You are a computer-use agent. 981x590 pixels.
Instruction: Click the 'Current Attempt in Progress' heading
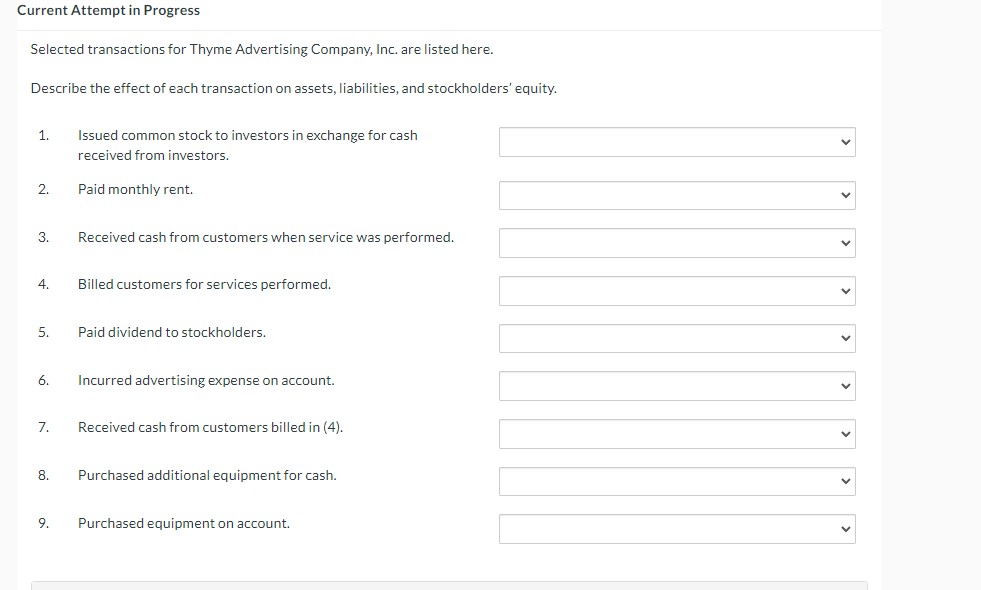[106, 10]
